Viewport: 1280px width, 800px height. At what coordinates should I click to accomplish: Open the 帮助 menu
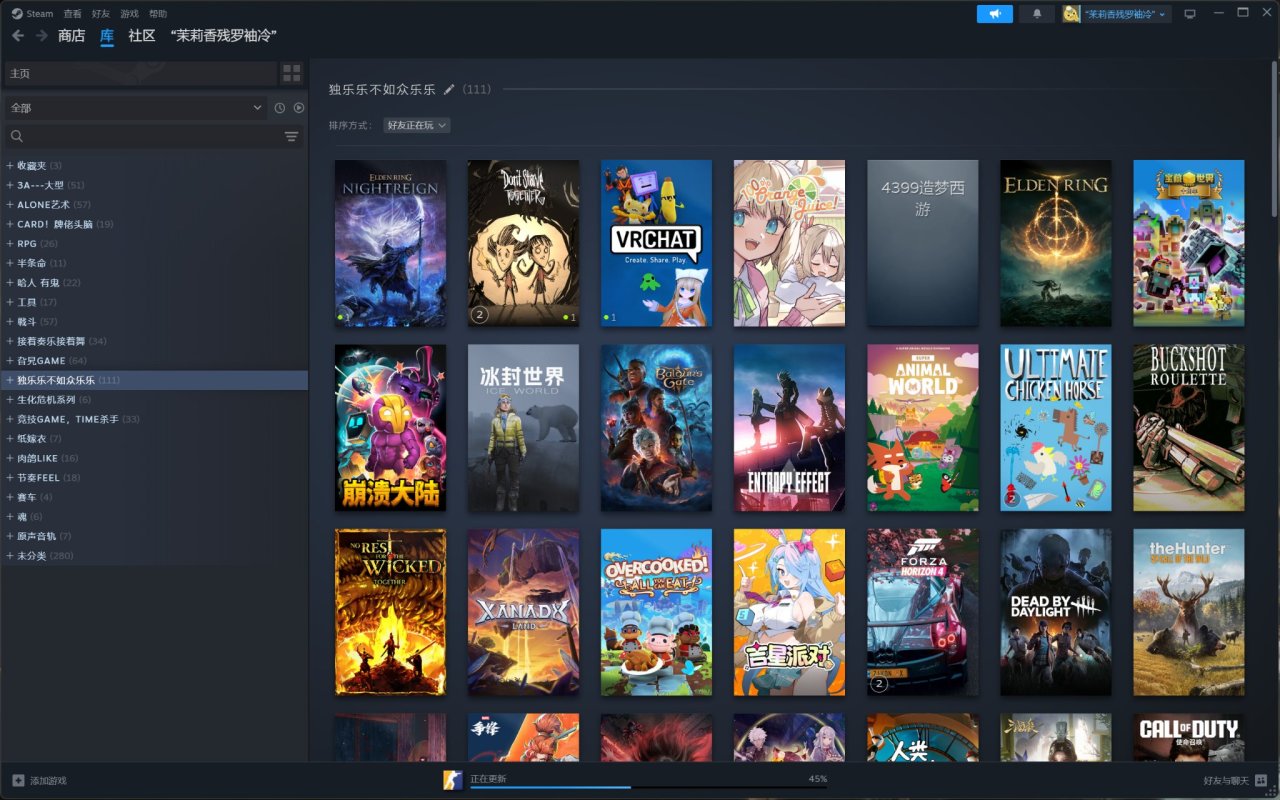click(x=158, y=14)
